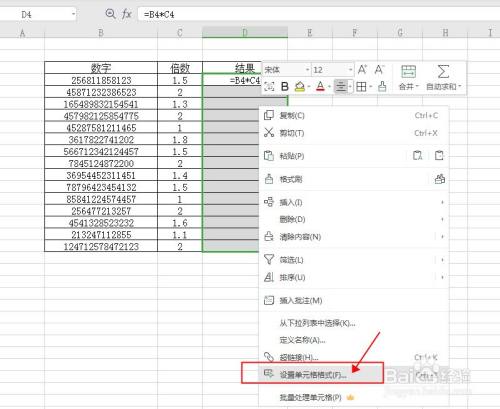The width and height of the screenshot is (500, 409).
Task: Click the merge cells (合并) icon
Action: click(408, 72)
